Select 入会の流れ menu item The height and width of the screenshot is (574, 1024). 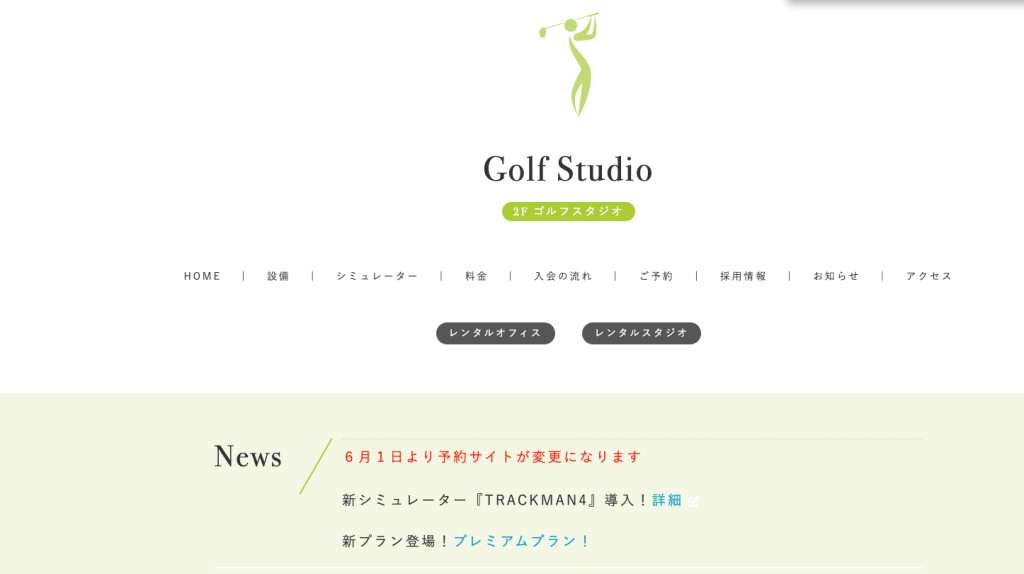[x=563, y=276]
